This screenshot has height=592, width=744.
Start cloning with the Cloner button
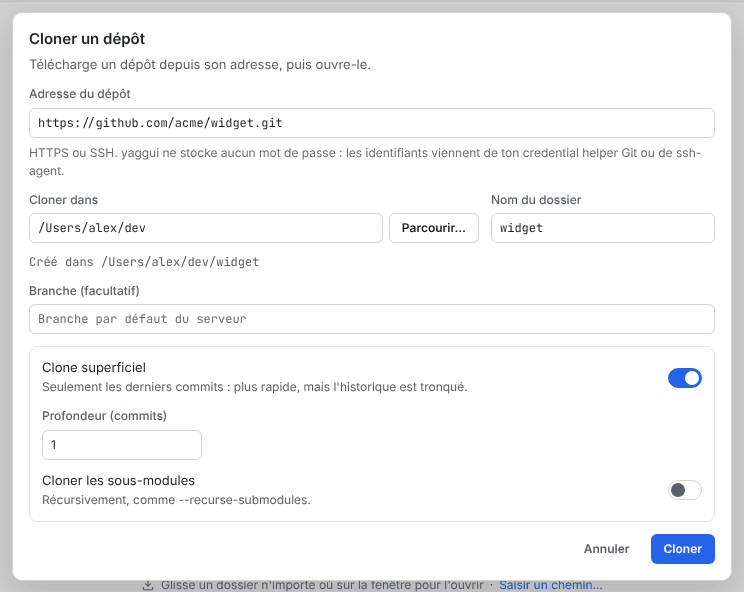[x=682, y=549]
